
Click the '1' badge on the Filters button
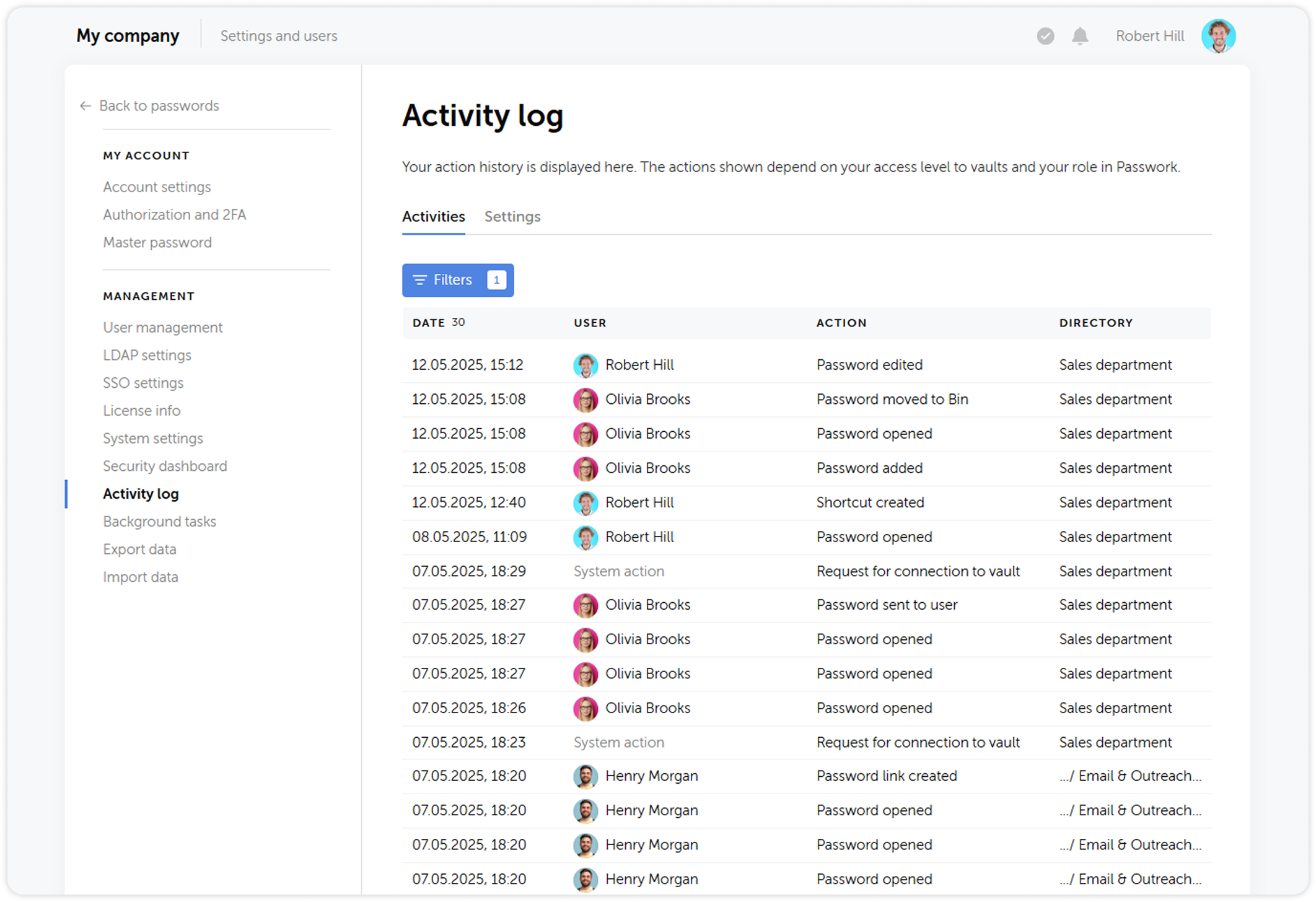(x=496, y=280)
